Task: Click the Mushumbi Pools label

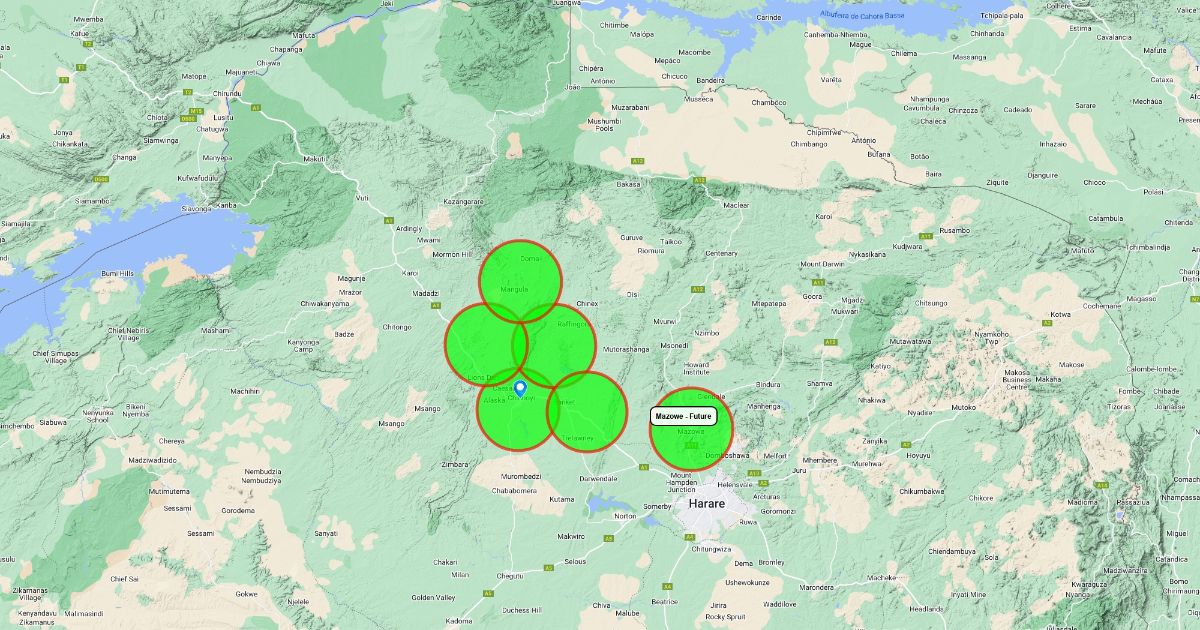Action: pyautogui.click(x=603, y=125)
